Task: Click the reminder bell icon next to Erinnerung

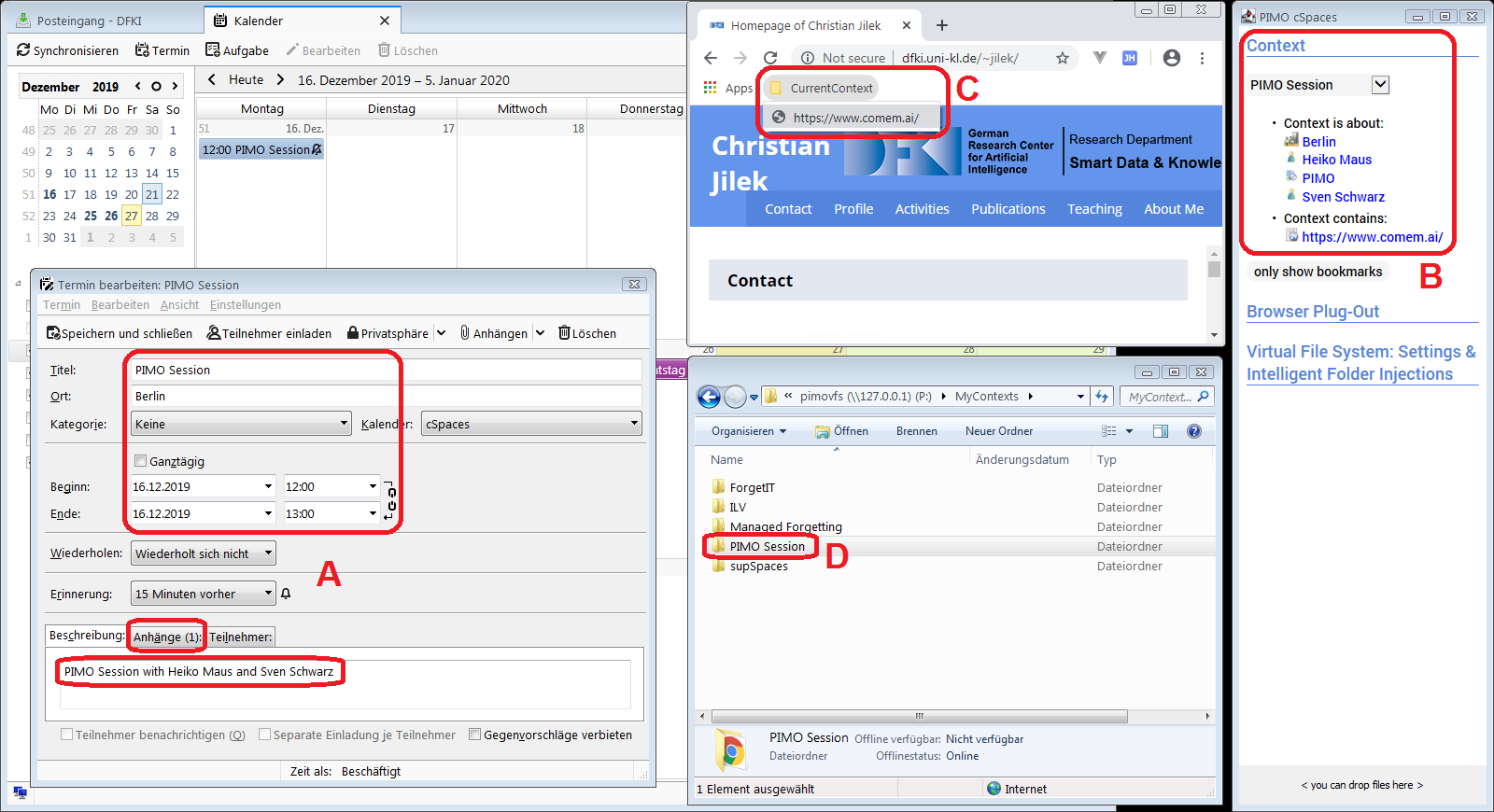Action: click(x=286, y=594)
